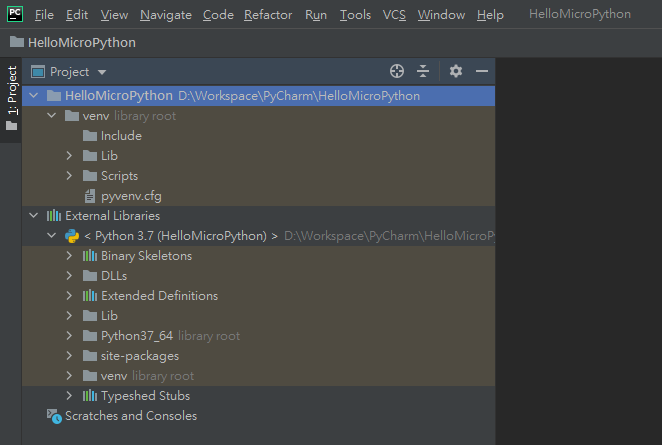Screen dimensions: 662x445
Task: Click the Python 3.7 interpreter logo icon
Action: pos(72,236)
